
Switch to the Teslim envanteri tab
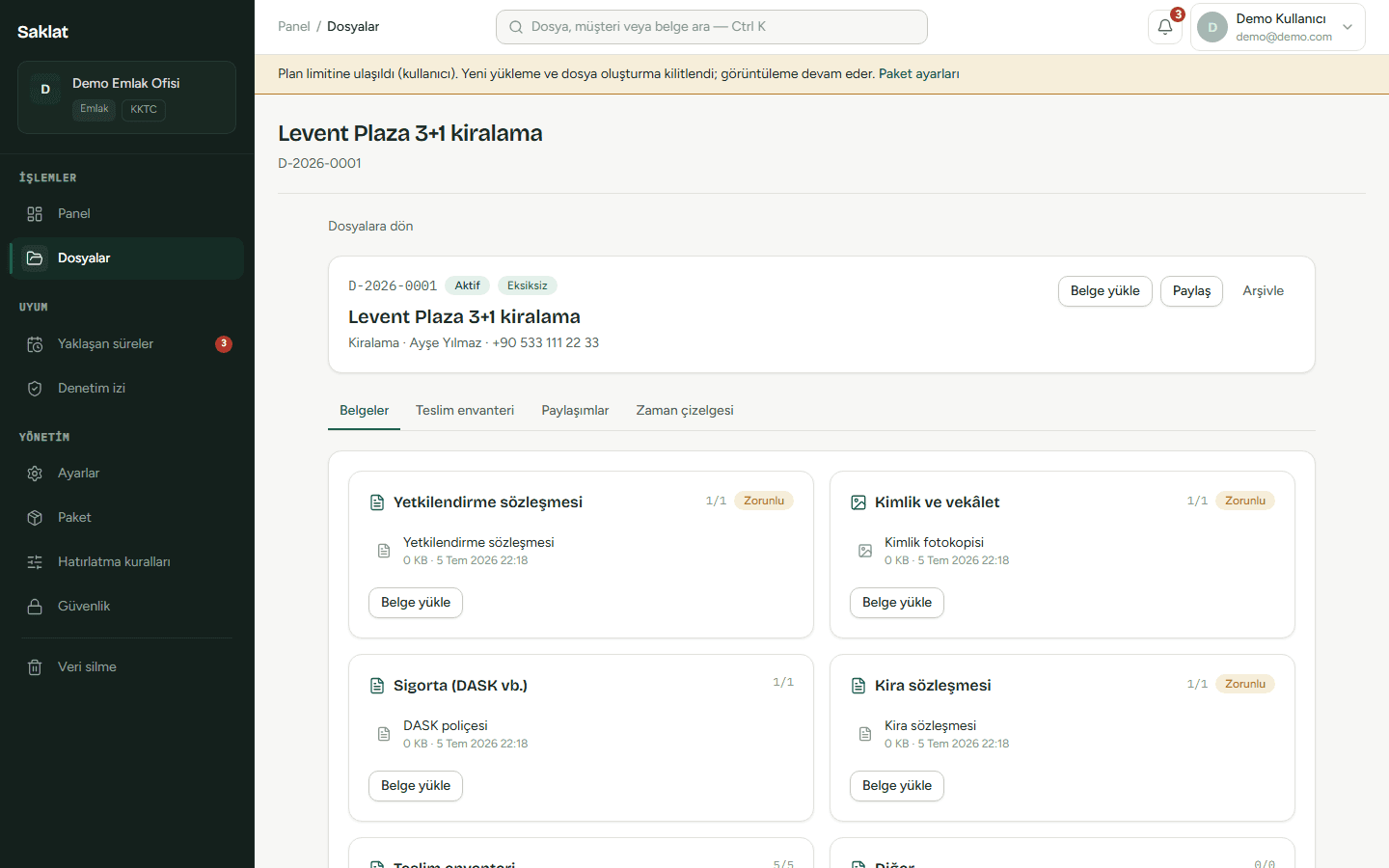pyautogui.click(x=465, y=411)
